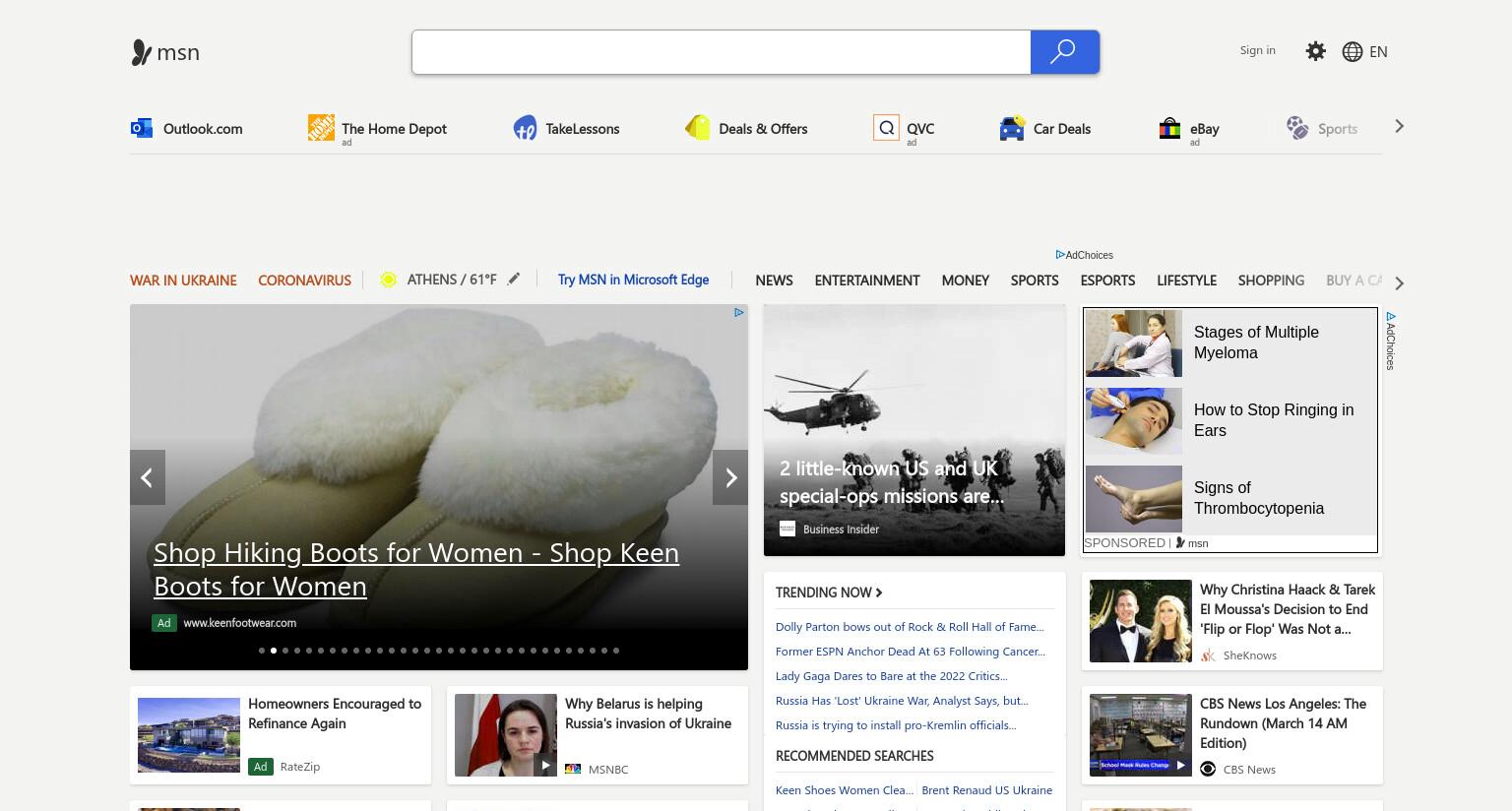Click the TakeLessons icon
The image size is (1512, 811).
[x=526, y=128]
